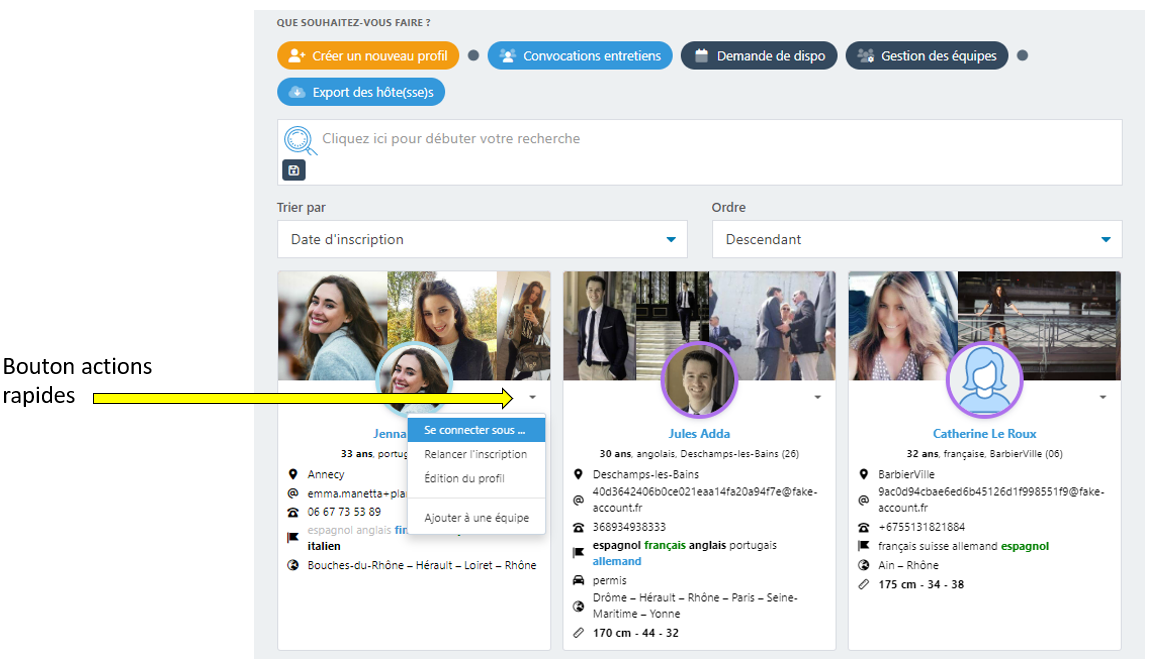
Task: Expand the Ordre dropdown set to Descendant
Action: pos(916,240)
